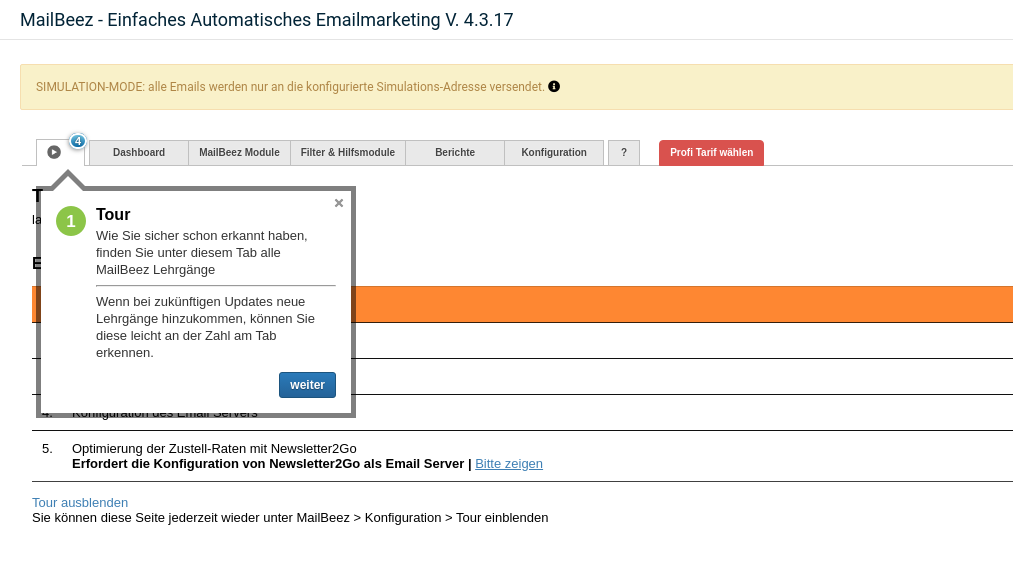Click the orange table header bar
Image resolution: width=1013 pixels, height=564 pixels.
click(680, 304)
